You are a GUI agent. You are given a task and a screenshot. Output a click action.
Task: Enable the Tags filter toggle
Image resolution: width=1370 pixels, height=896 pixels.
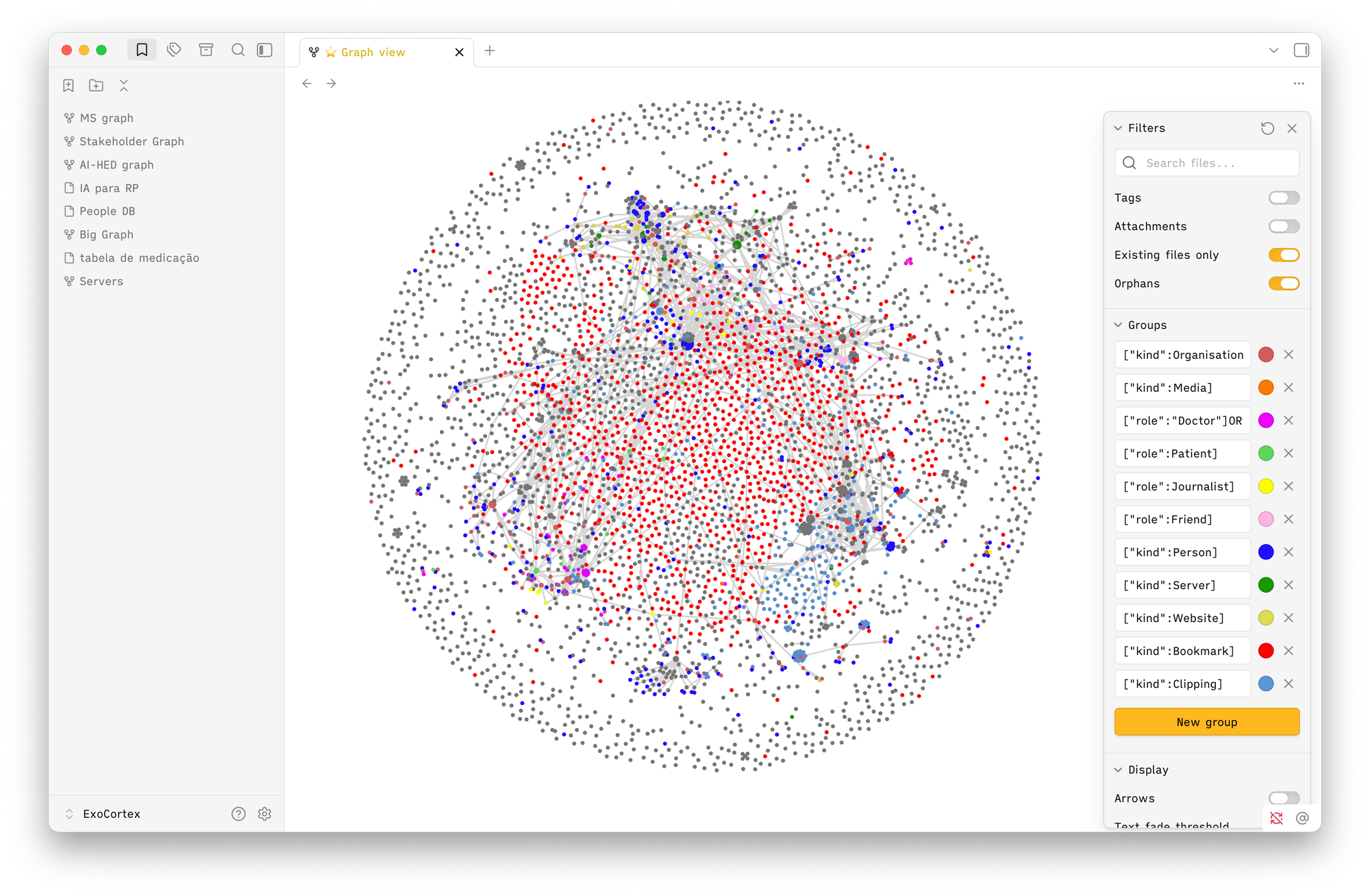pos(1283,198)
